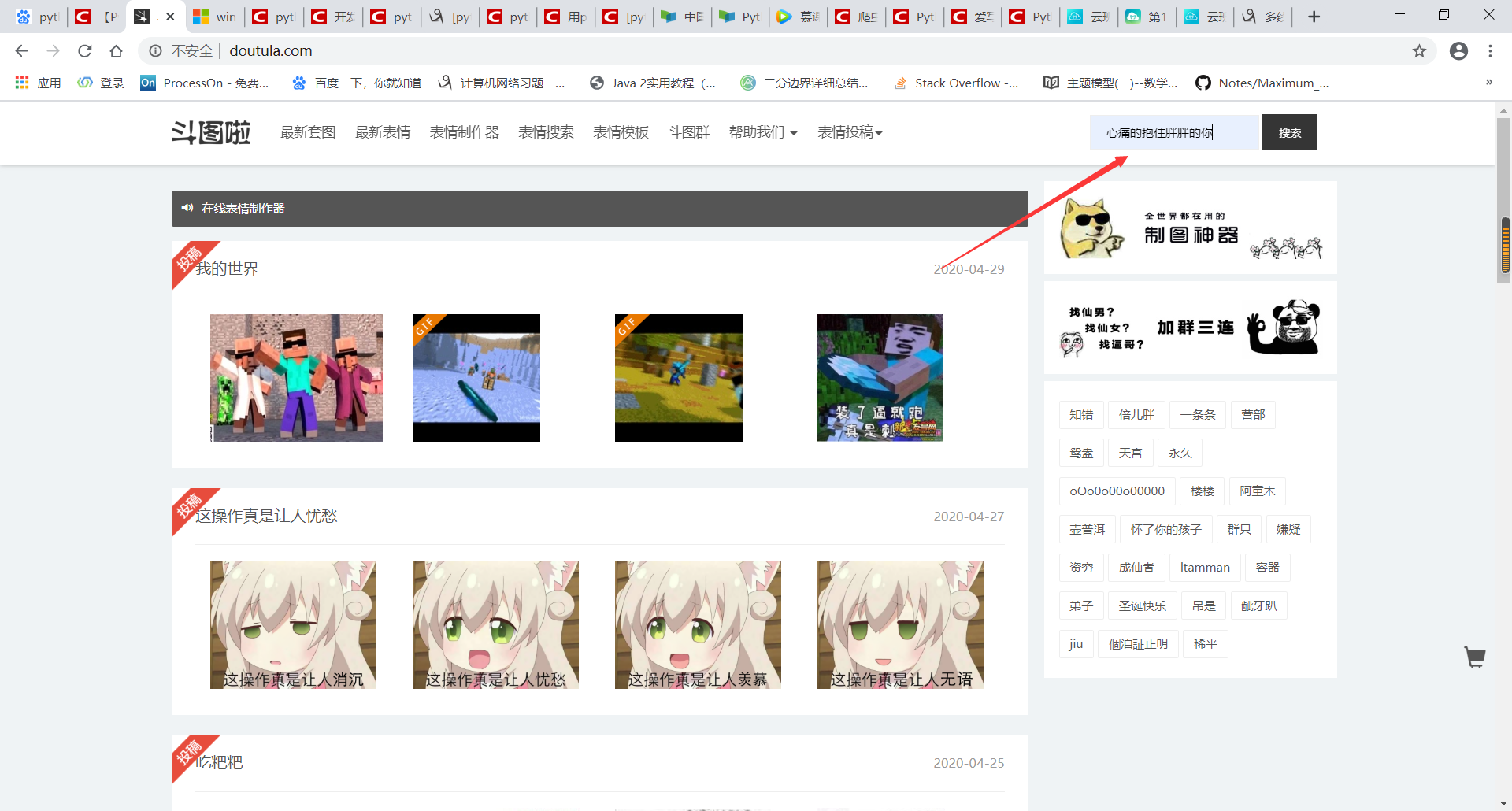Expand the 表情投稿 dropdown
Screen dimensions: 1512x811
point(850,132)
